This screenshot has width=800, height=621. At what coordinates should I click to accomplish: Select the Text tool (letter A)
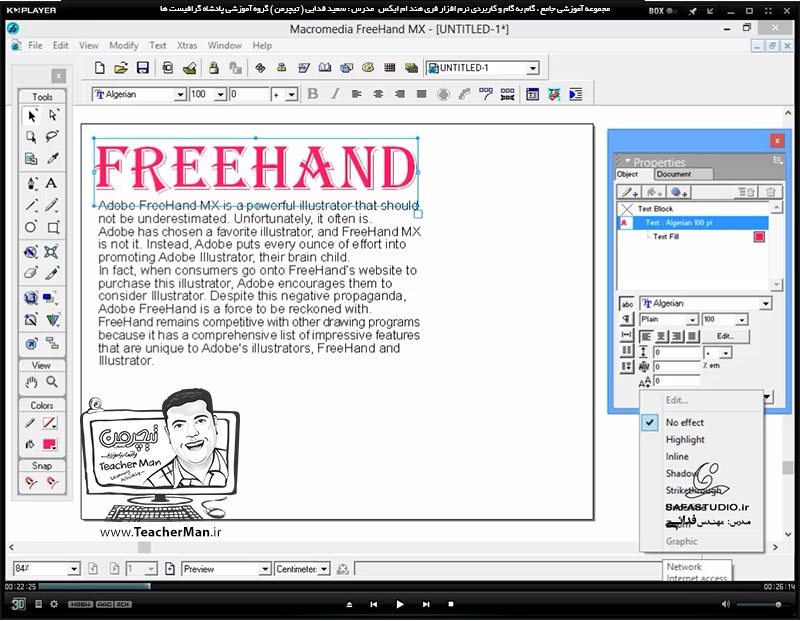point(51,183)
